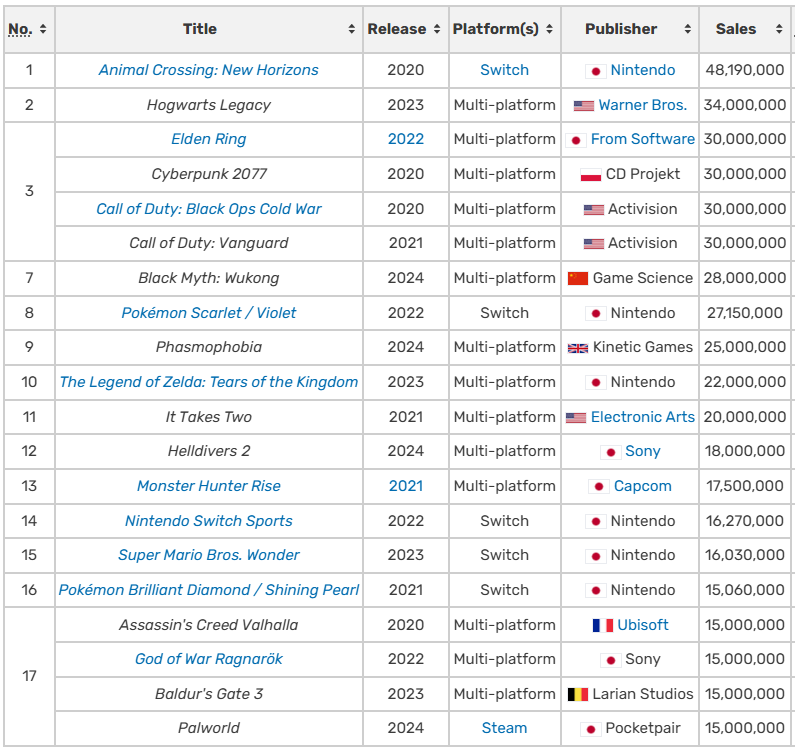Click France flag beside Ubisoft
Screen dimensions: 795x752
pyautogui.click(x=603, y=625)
